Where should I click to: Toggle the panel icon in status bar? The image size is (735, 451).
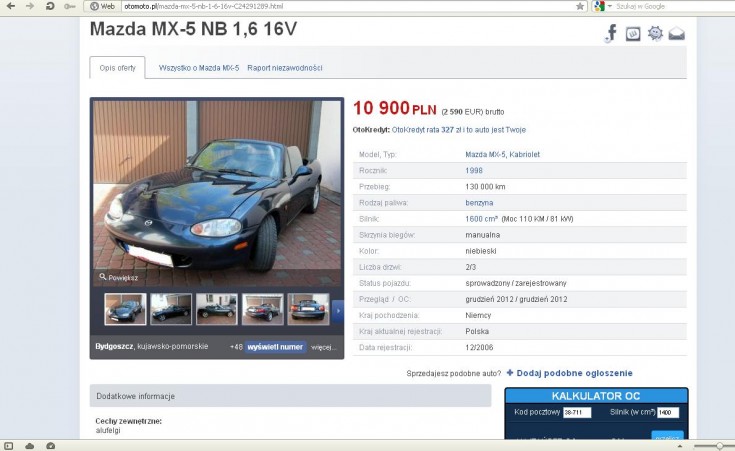9,446
